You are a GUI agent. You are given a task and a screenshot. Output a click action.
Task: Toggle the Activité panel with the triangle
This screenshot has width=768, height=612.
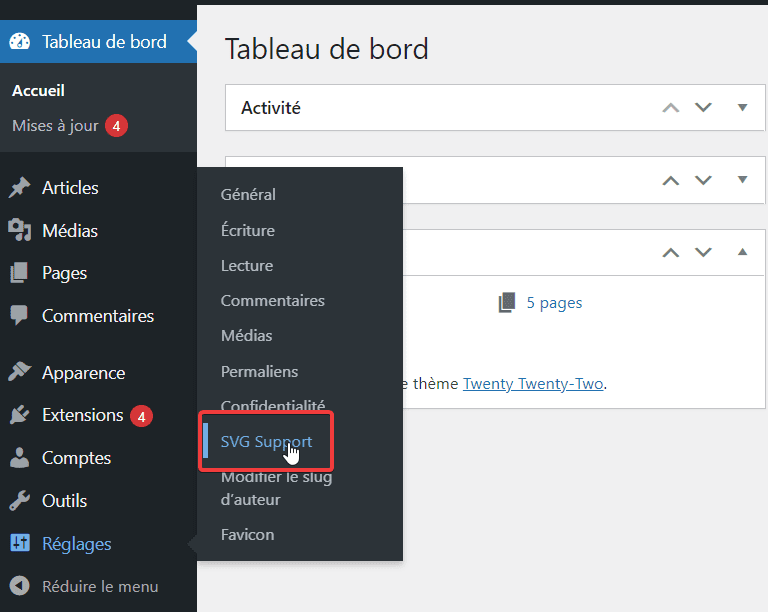pos(743,107)
